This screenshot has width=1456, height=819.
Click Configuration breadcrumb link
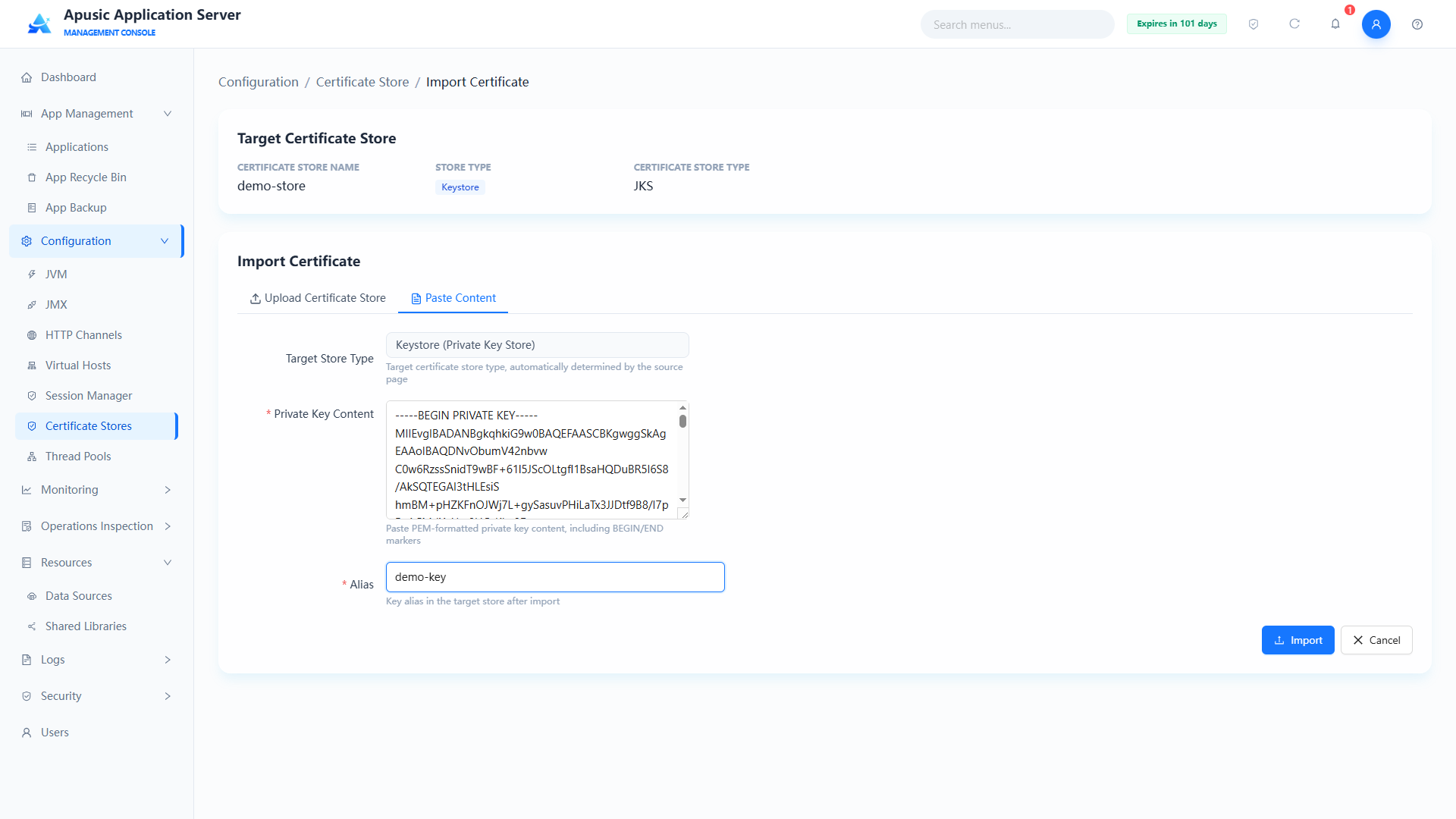point(259,82)
